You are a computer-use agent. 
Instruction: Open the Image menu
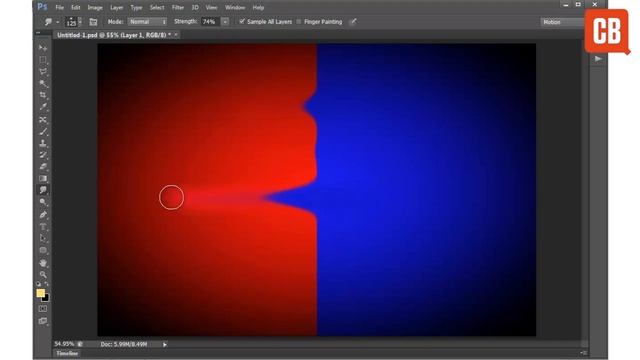tap(95, 7)
